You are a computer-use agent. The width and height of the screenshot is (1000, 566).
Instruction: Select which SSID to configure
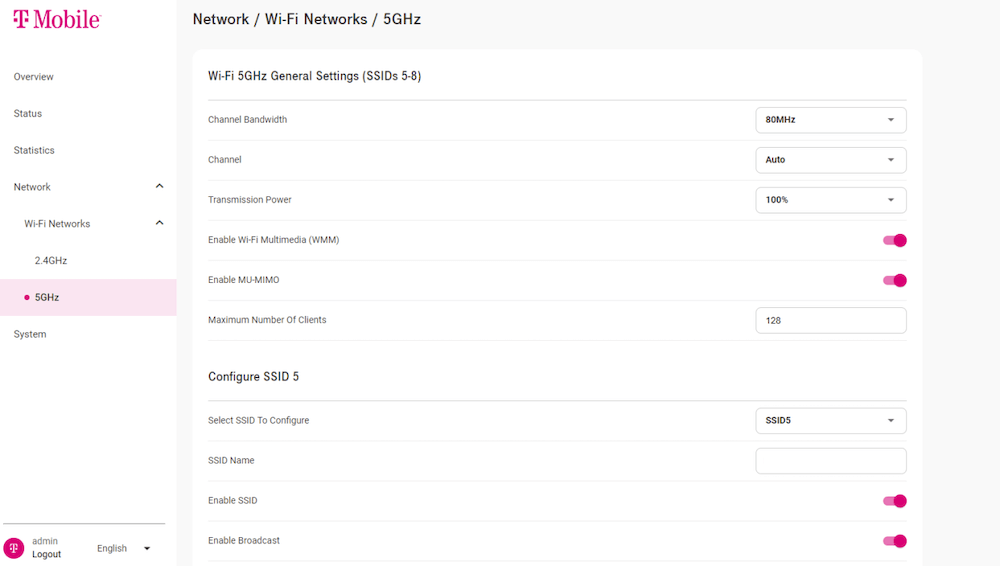tap(830, 421)
